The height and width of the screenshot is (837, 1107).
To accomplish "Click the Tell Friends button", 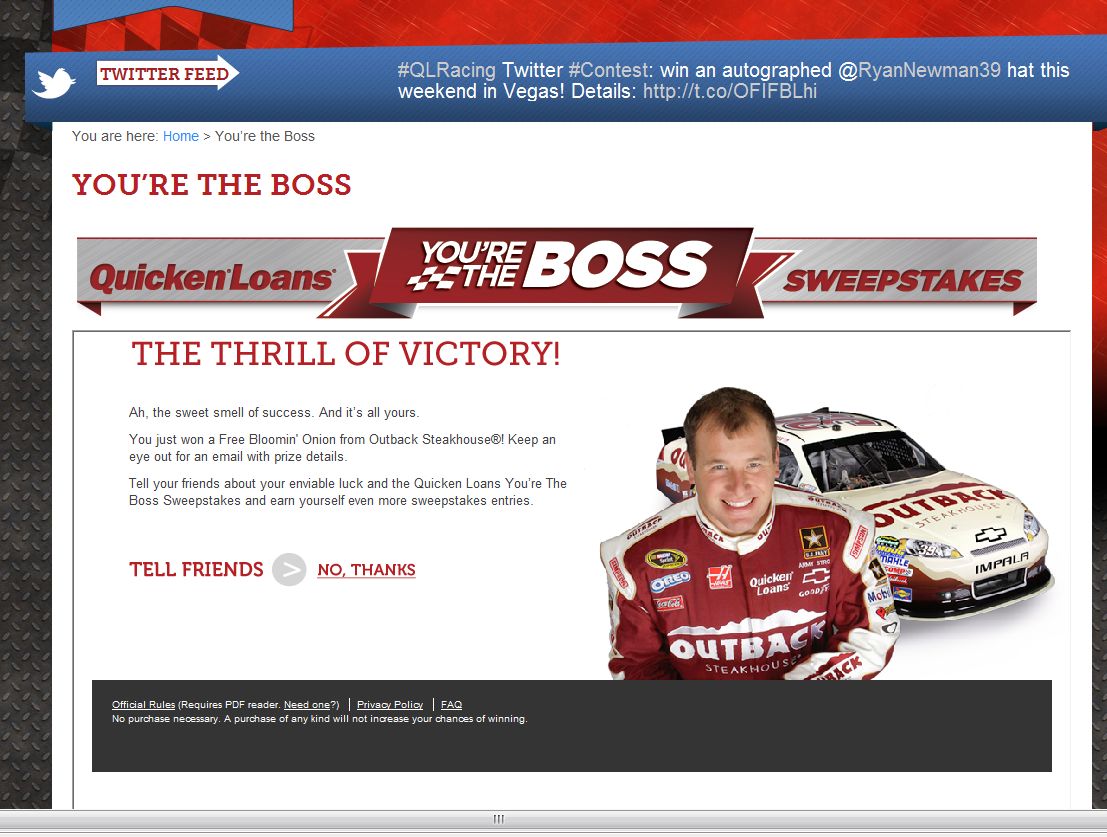I will tap(196, 570).
